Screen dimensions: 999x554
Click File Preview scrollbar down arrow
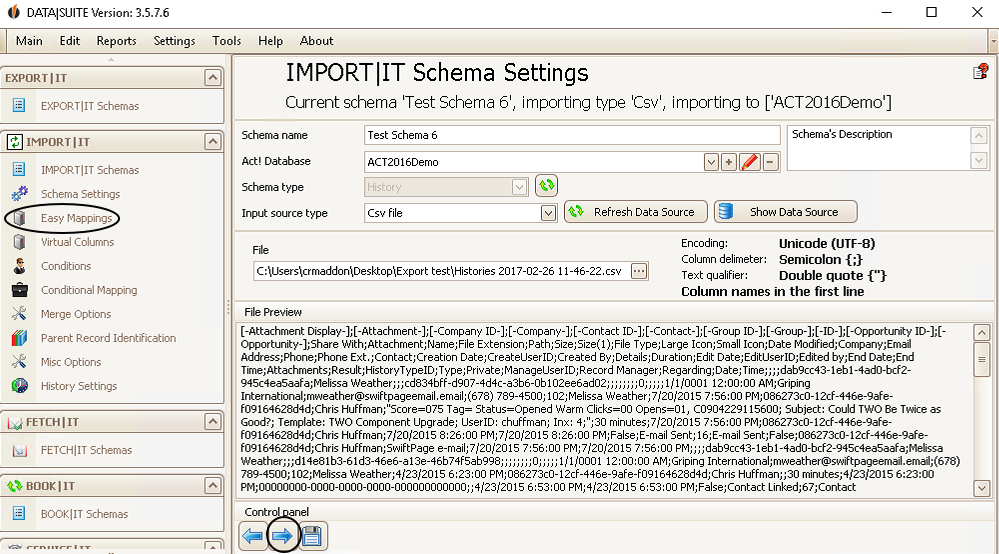coord(982,488)
